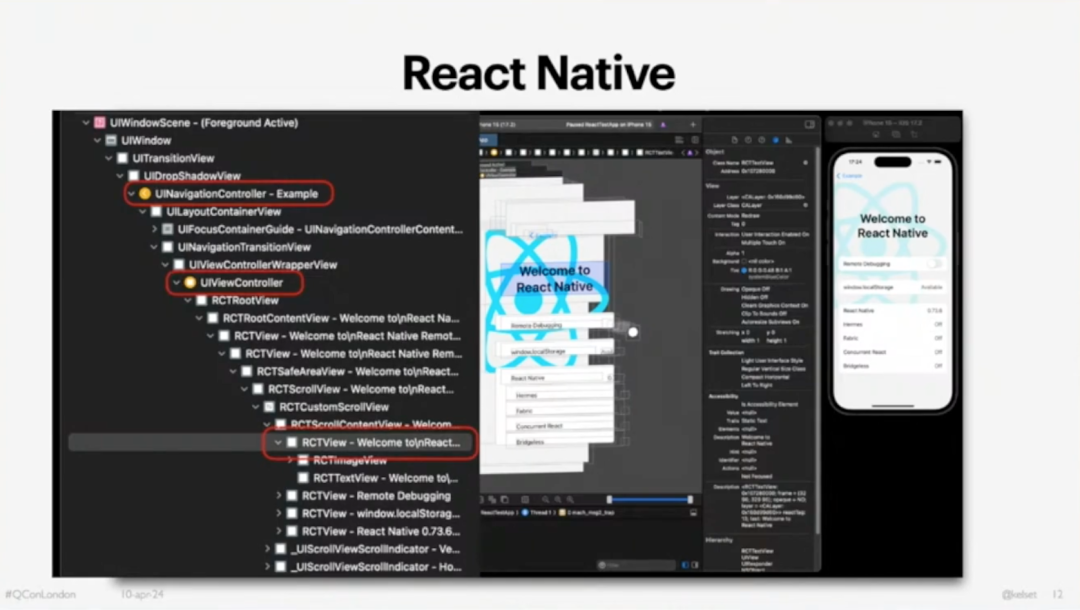Screen dimensions: 1080x610
Task: Click the Simulator Home button icon
Action: 876,135
